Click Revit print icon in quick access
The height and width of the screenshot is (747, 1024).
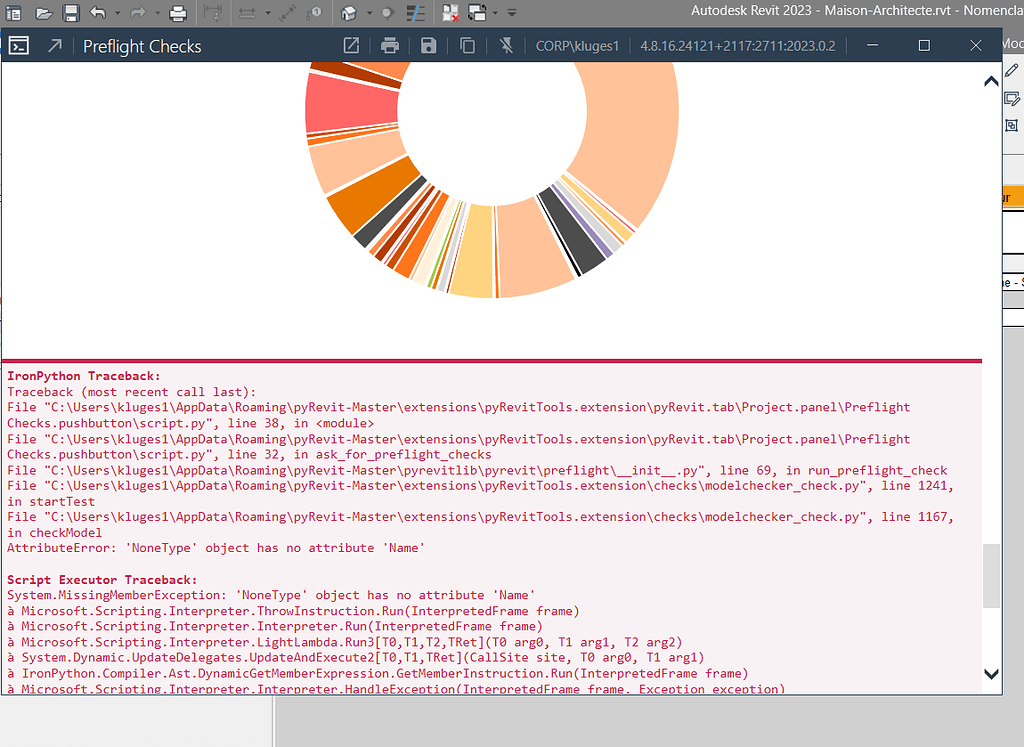[x=178, y=13]
